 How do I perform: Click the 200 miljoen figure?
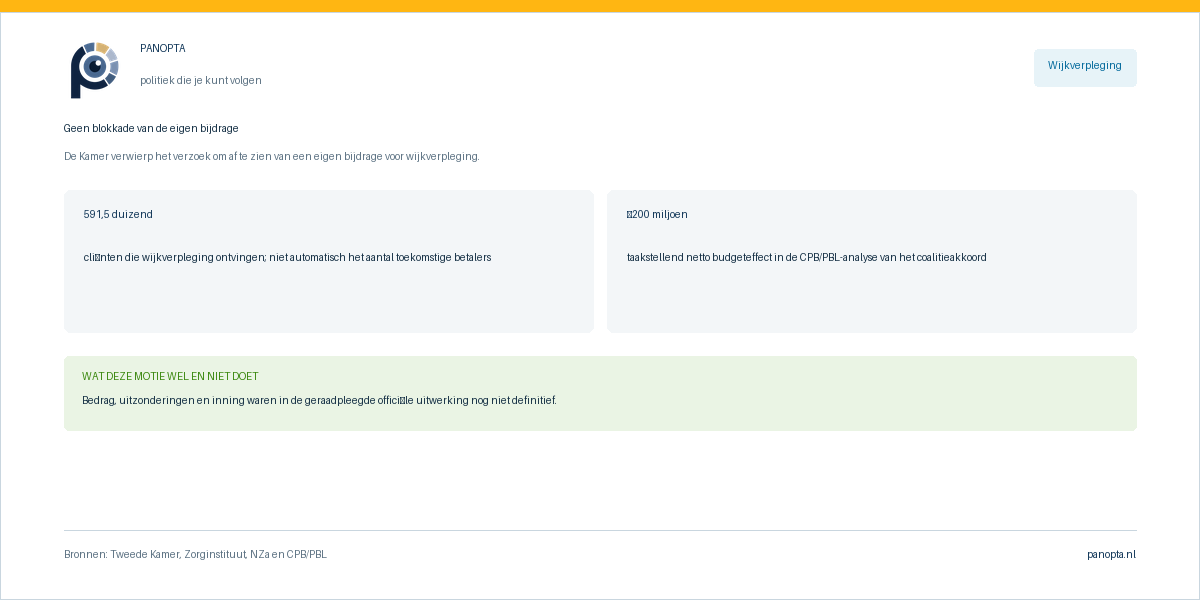[x=657, y=215]
